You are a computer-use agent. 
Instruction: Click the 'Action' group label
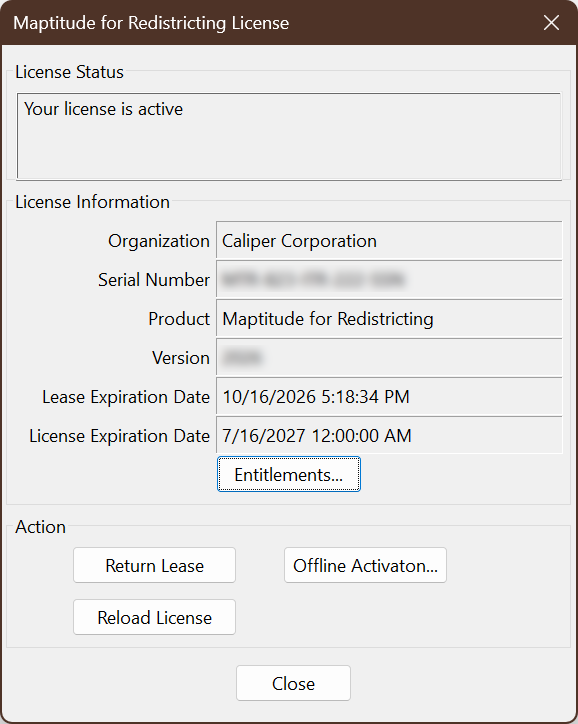coord(41,527)
